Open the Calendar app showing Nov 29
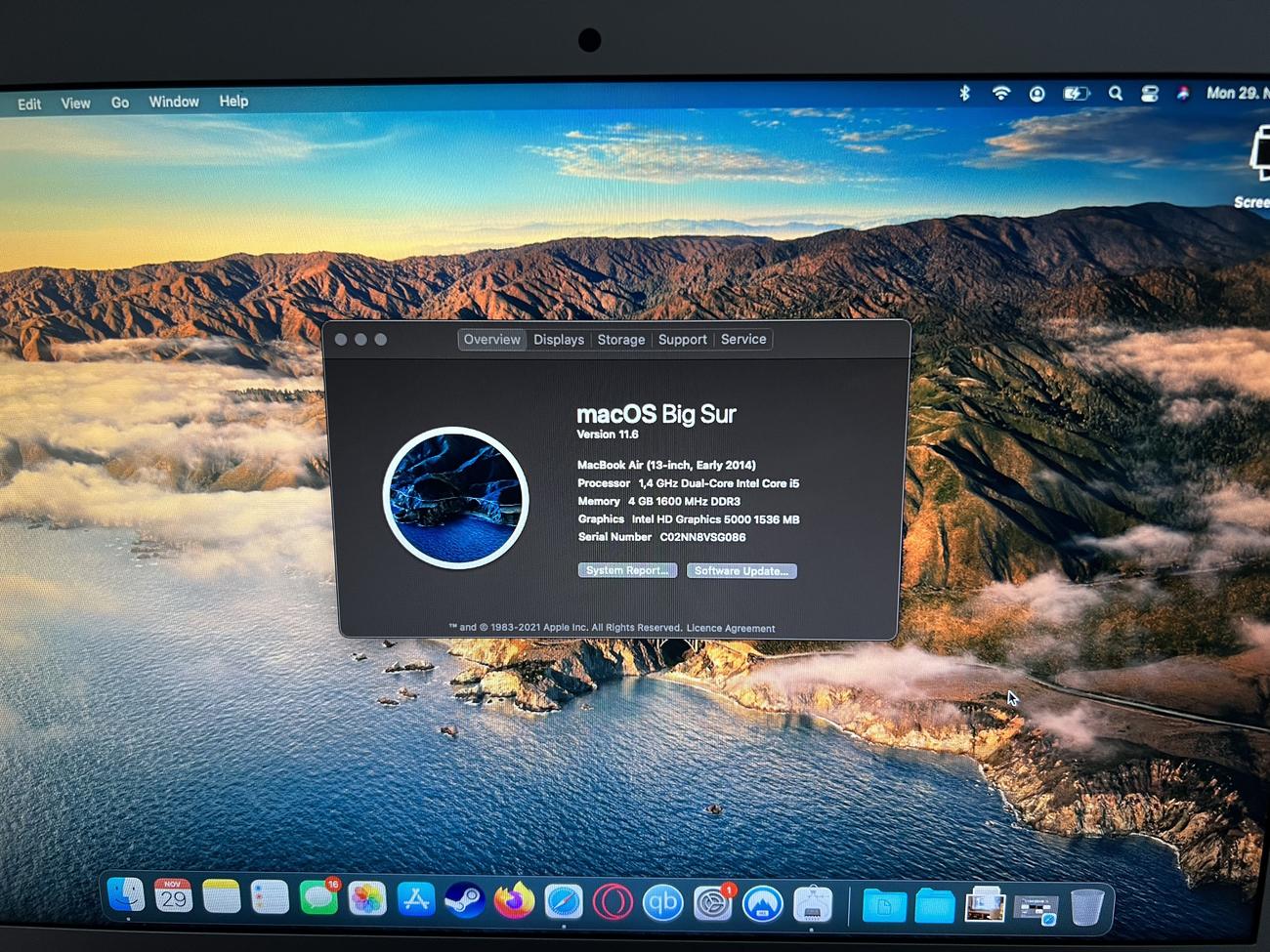The image size is (1270, 952). tap(174, 896)
